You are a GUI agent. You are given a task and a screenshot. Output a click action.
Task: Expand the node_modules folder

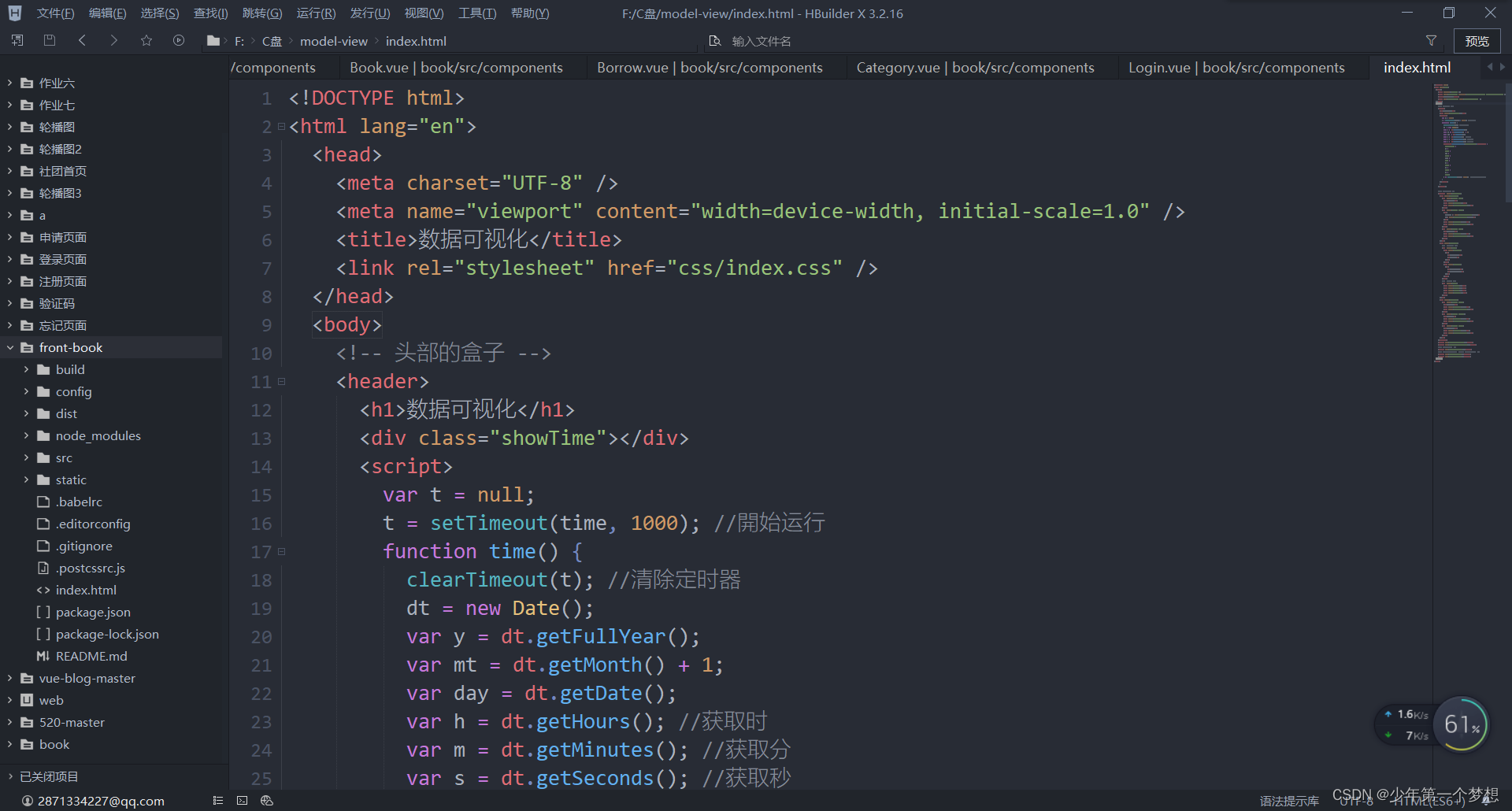26,435
